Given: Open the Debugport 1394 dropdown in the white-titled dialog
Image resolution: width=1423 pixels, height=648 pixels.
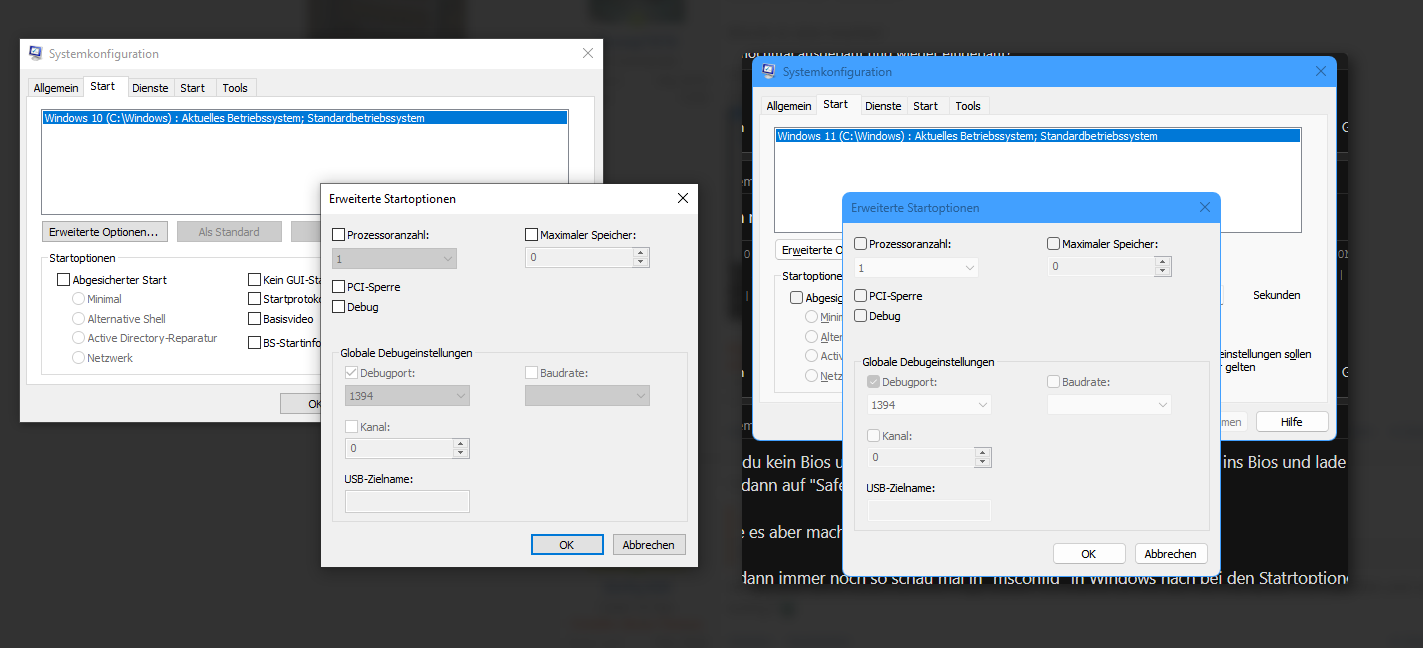Looking at the screenshot, I should 407,396.
